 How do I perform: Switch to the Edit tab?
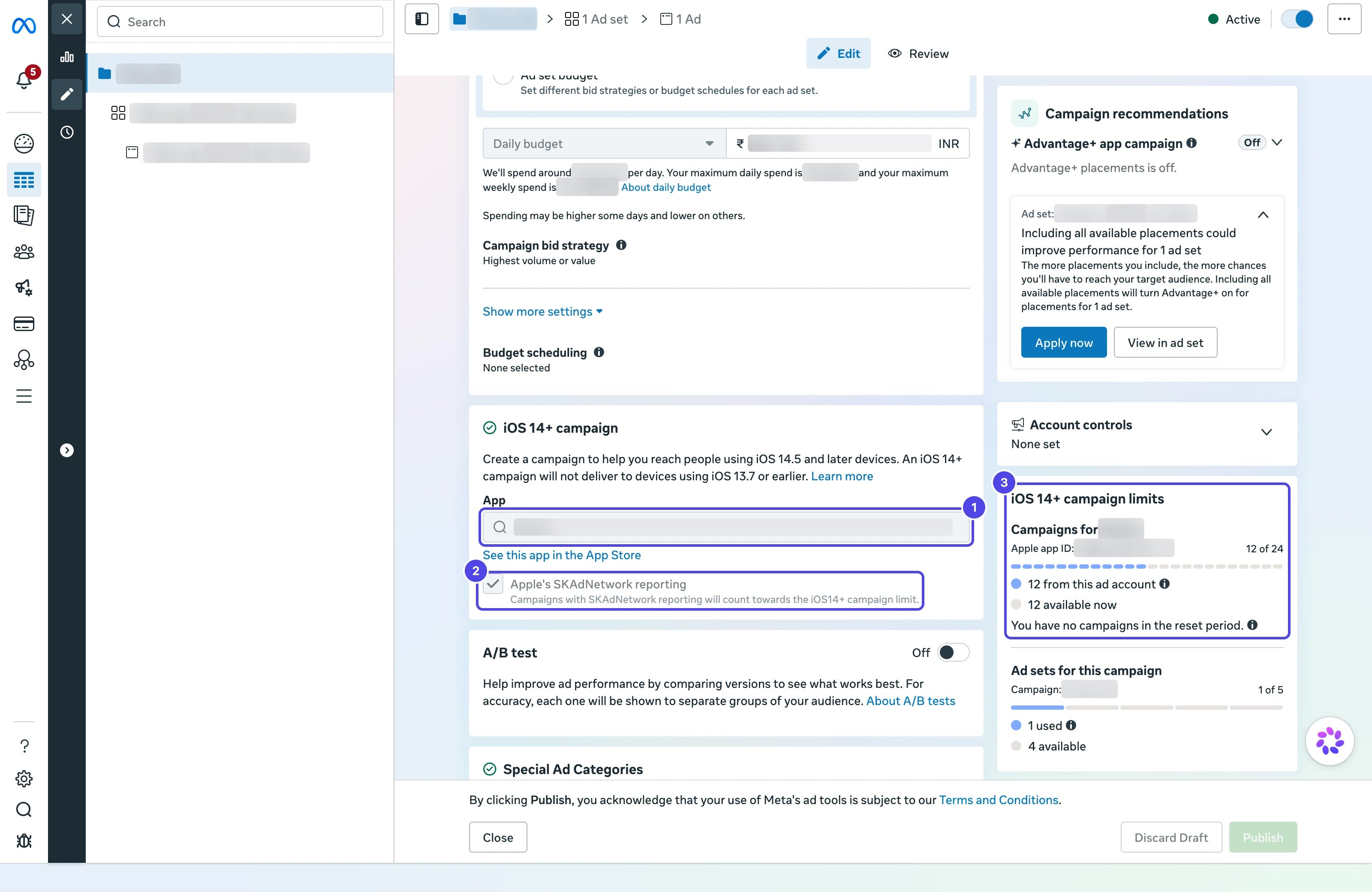click(x=838, y=53)
